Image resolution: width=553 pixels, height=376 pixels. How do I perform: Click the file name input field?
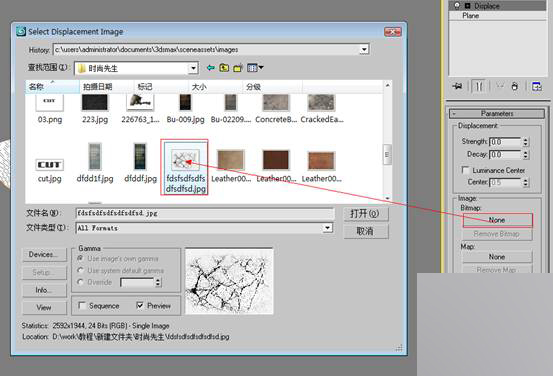click(x=205, y=213)
